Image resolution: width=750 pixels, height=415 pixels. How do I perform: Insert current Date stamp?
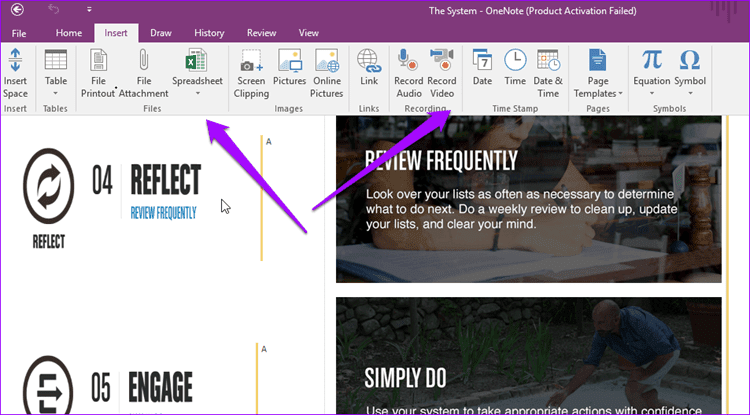click(x=482, y=60)
